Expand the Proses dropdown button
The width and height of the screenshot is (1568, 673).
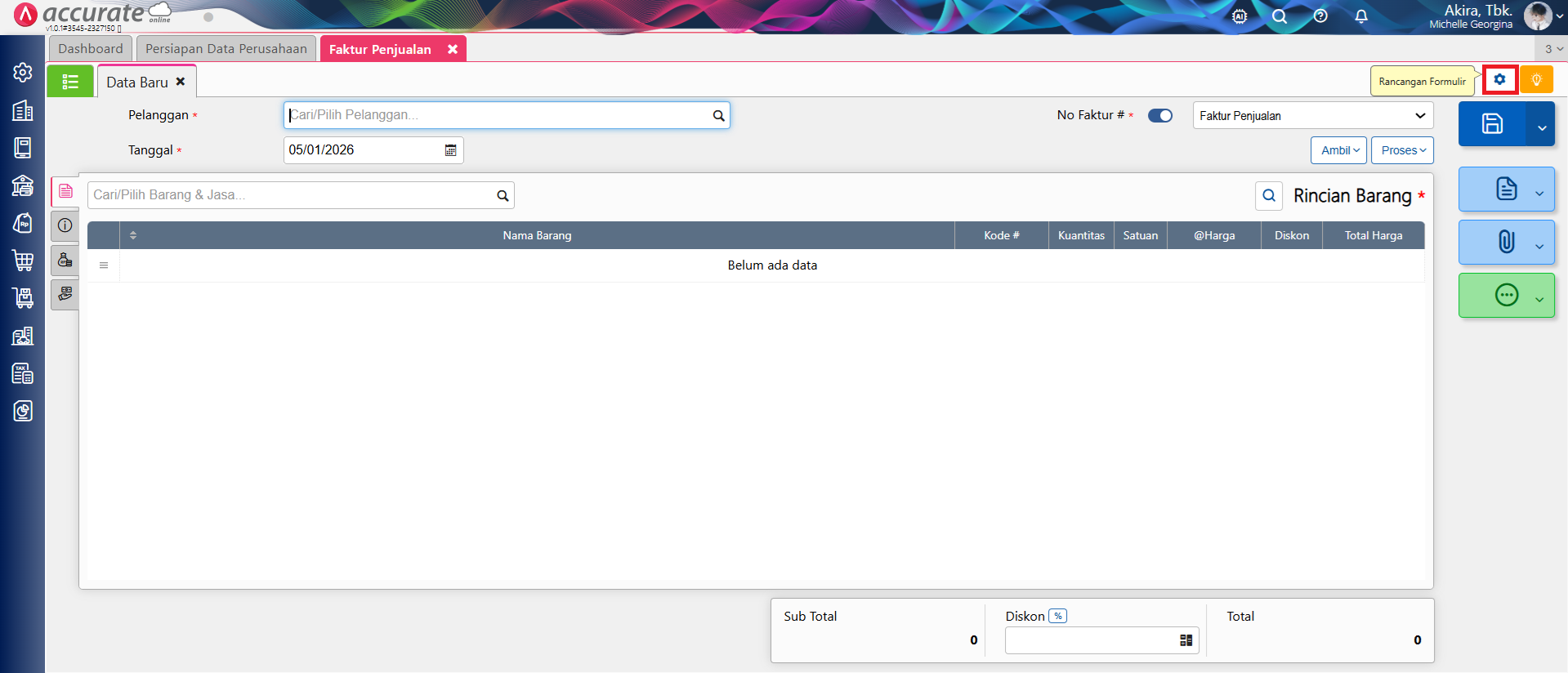pyautogui.click(x=1402, y=150)
